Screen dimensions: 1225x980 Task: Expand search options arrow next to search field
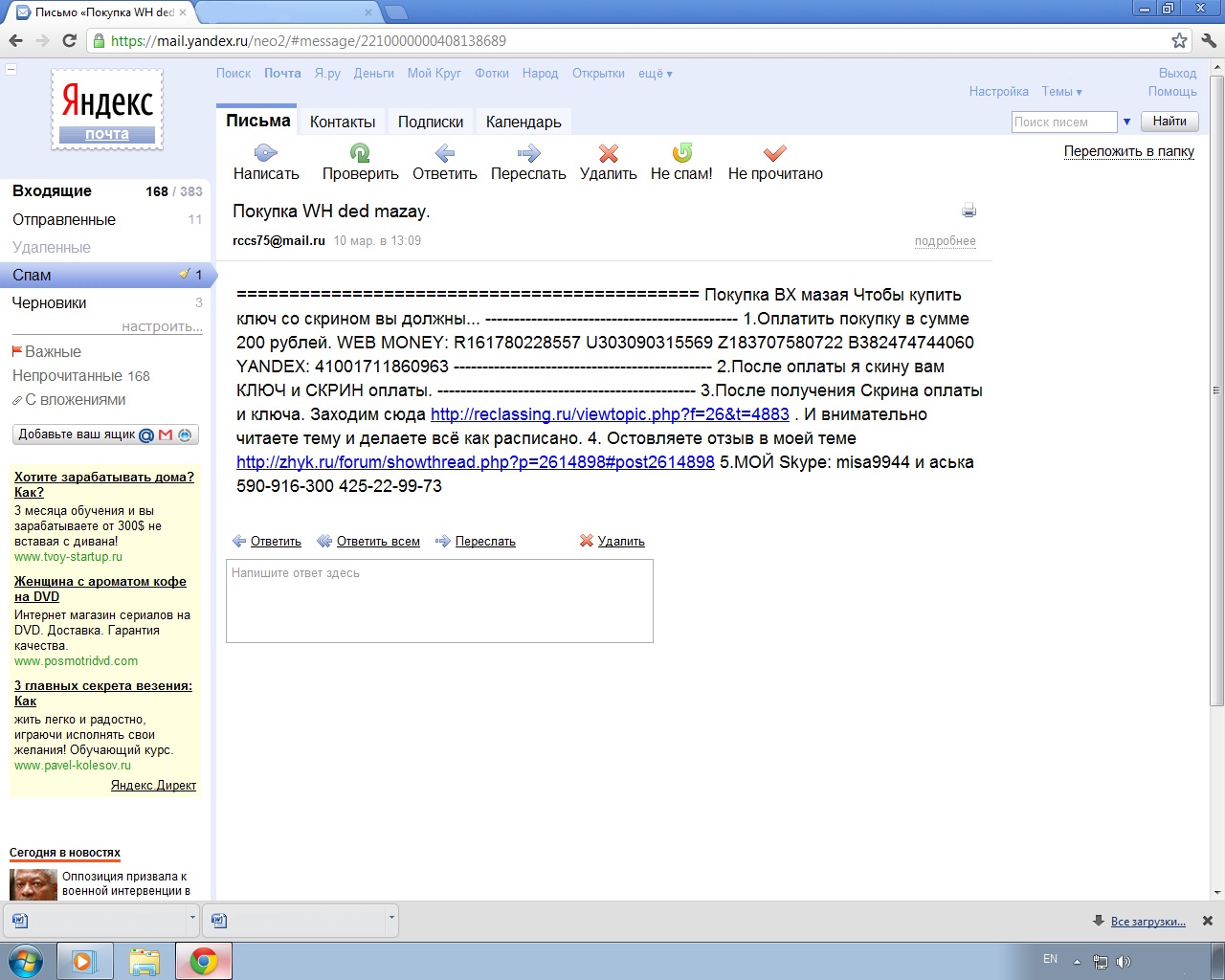(1126, 122)
